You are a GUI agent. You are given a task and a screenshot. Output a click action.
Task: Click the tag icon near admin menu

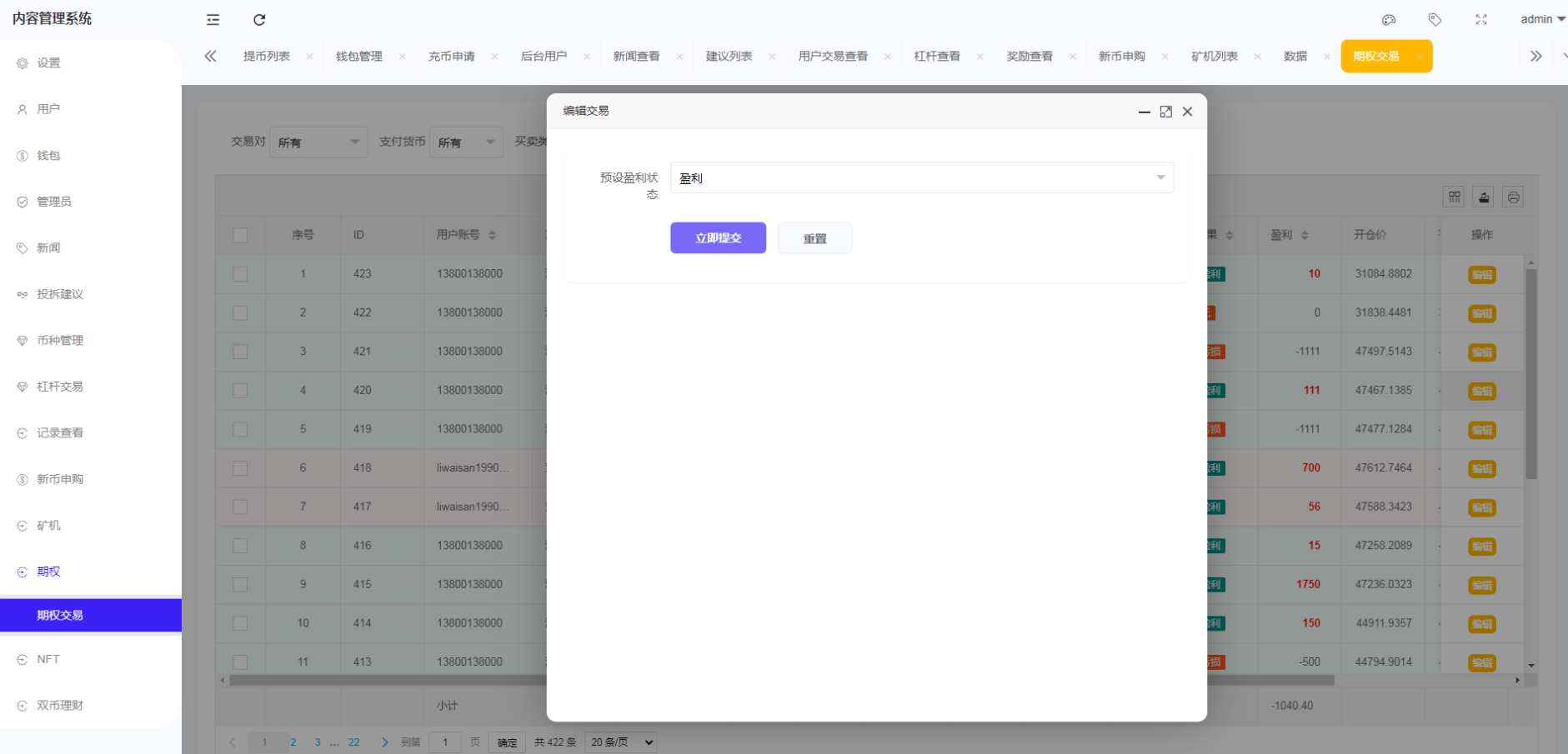[x=1435, y=19]
